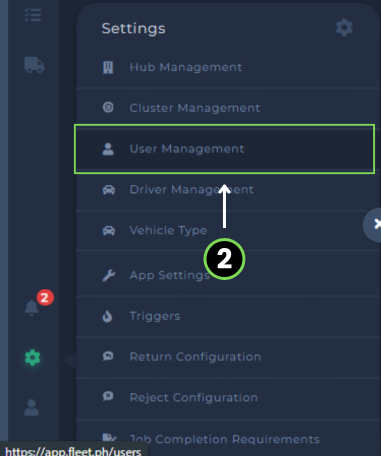This screenshot has height=456, width=381.
Task: Select User Management
Action: [x=224, y=149]
